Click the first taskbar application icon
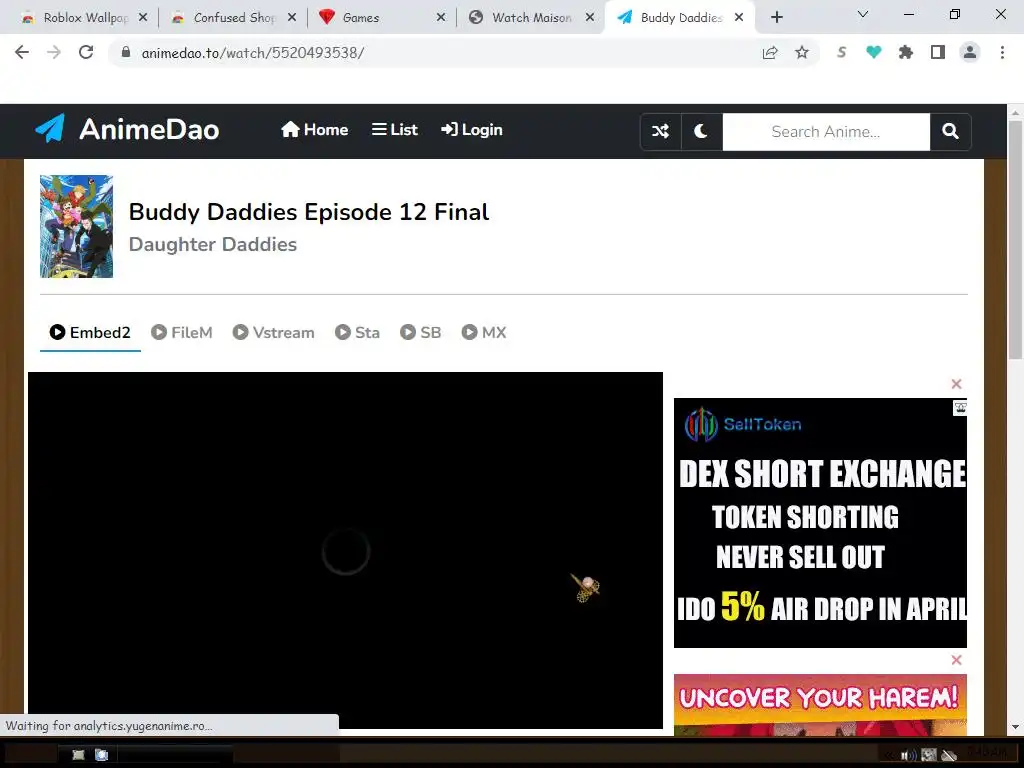This screenshot has height=768, width=1024. pos(78,755)
